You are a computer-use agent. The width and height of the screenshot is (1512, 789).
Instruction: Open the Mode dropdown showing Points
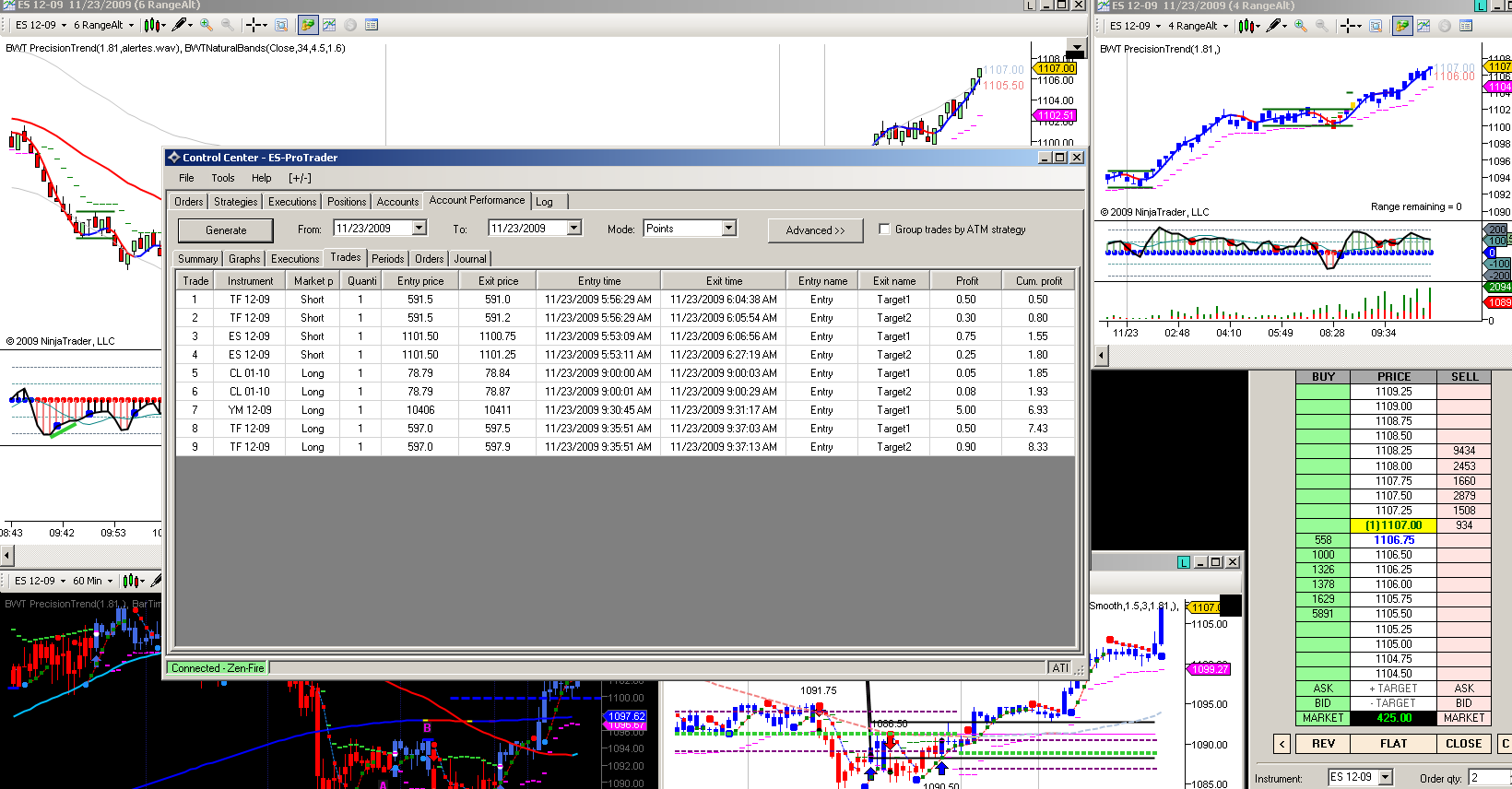pos(728,229)
